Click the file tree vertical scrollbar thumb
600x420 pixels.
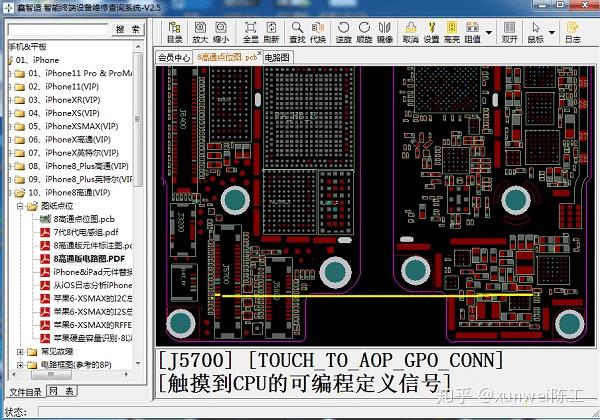pos(138,119)
